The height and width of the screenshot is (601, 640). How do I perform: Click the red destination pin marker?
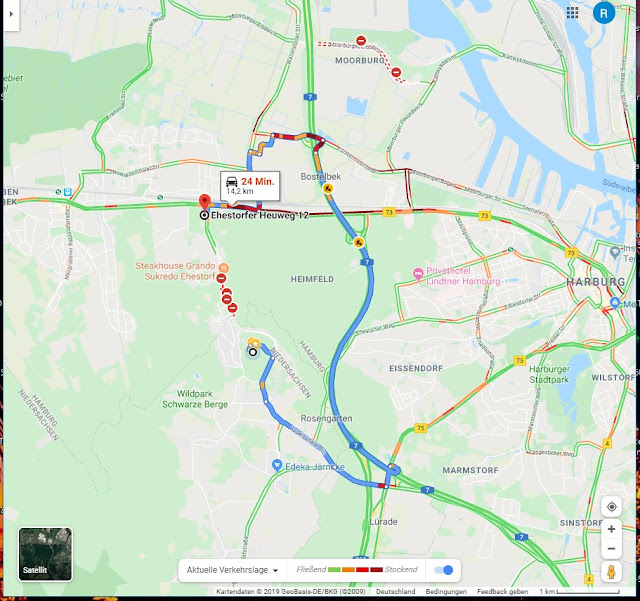[x=204, y=203]
